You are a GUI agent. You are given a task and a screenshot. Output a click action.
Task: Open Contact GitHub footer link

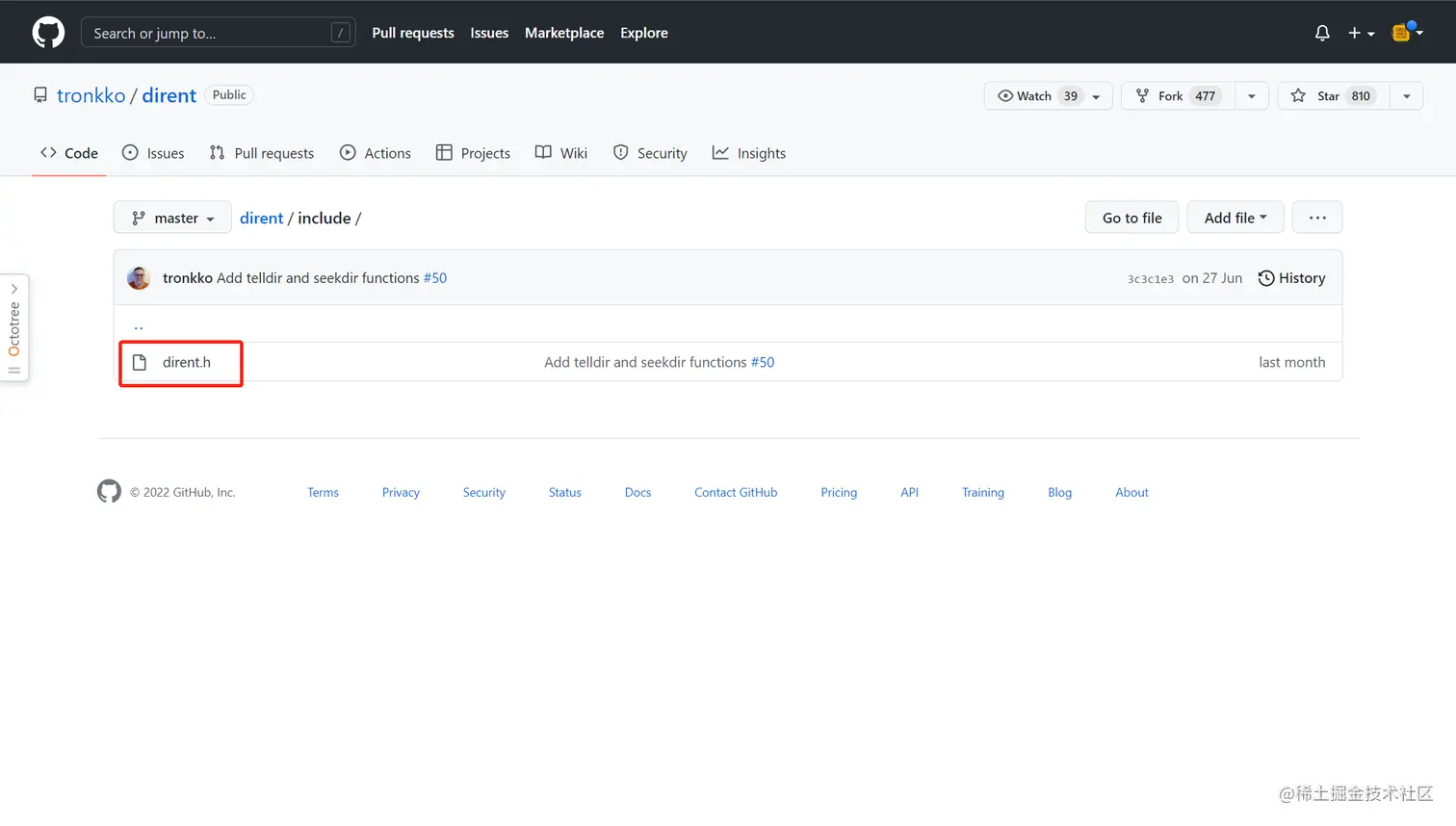736,492
